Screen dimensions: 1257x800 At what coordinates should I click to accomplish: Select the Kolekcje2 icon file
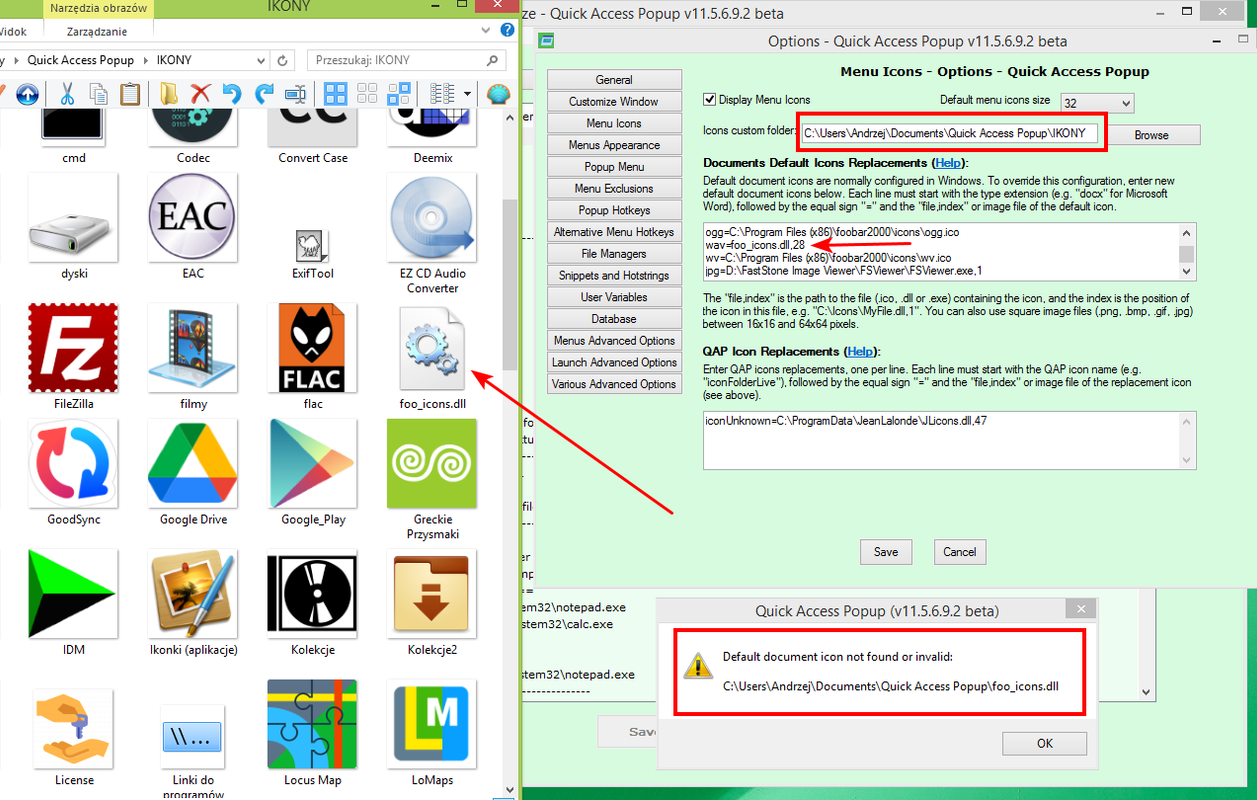tap(433, 603)
